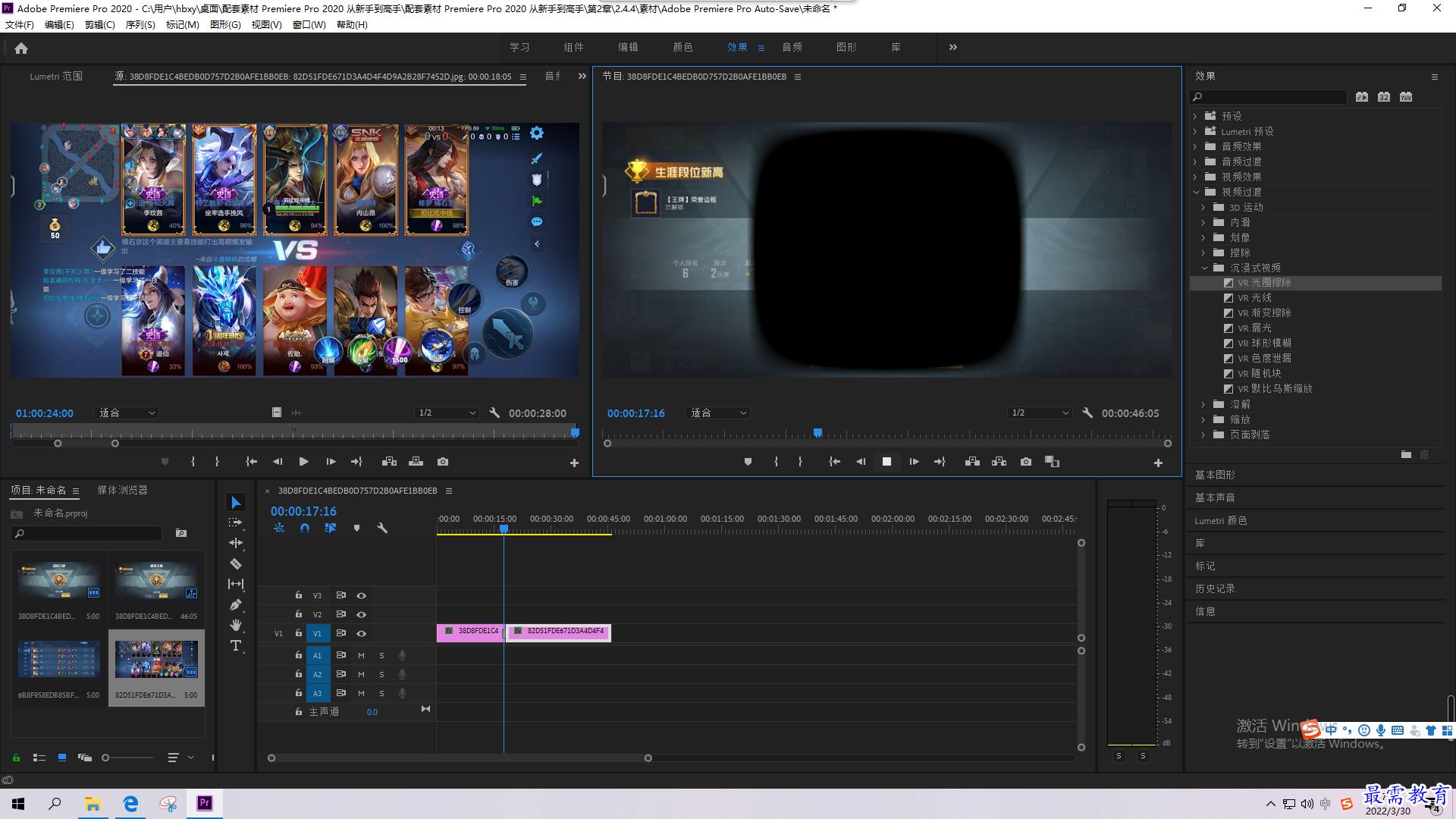Open Program monitor button editor plus
Image resolution: width=1456 pixels, height=819 pixels.
(x=1158, y=463)
